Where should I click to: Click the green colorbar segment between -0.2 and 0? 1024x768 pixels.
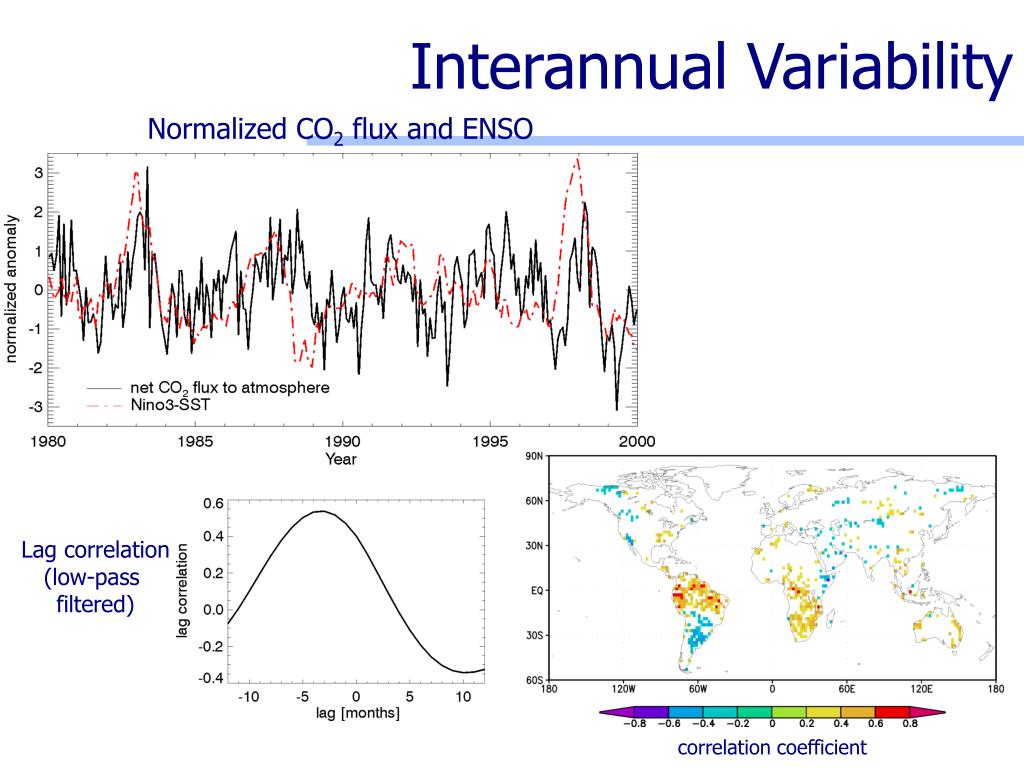point(754,712)
